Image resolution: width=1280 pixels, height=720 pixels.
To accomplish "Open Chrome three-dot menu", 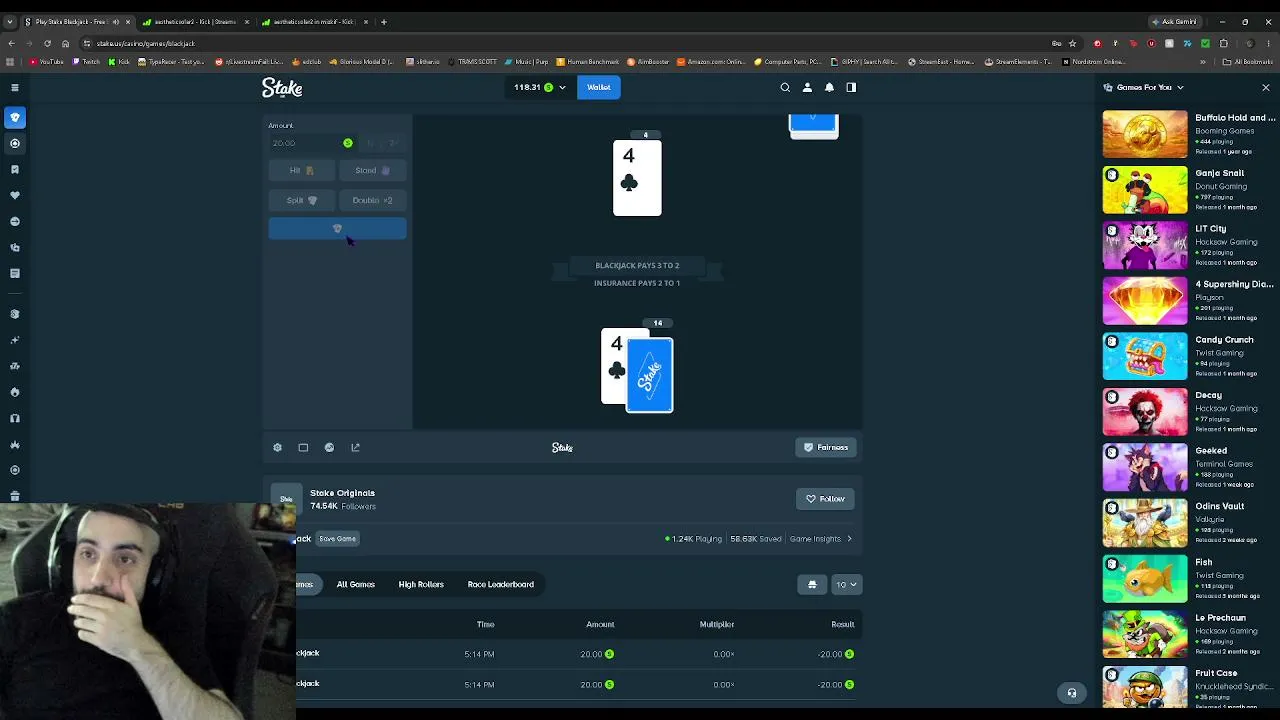I will click(x=1269, y=44).
